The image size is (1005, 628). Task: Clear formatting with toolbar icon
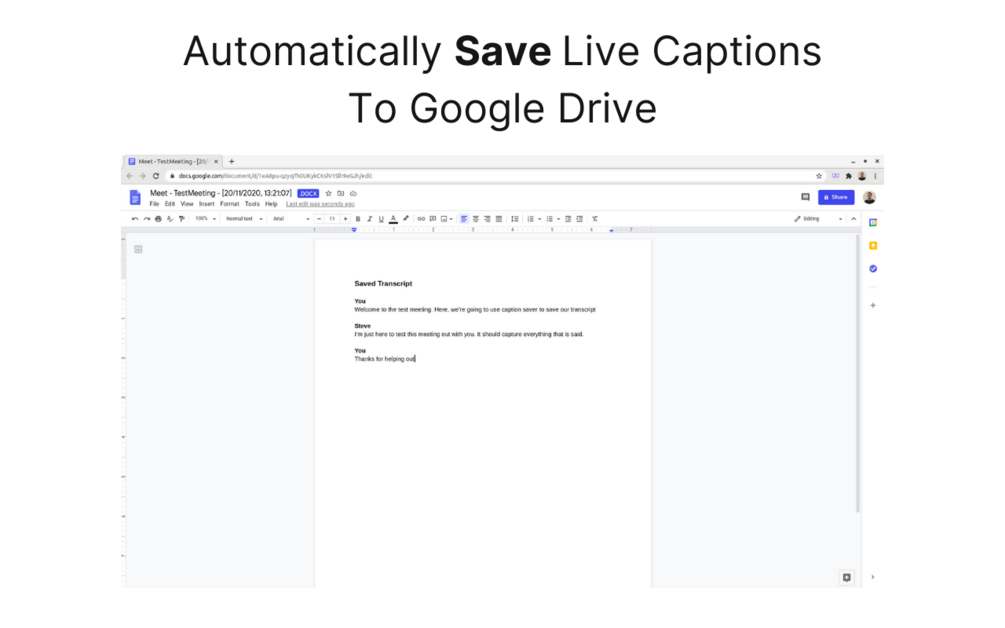tap(595, 219)
